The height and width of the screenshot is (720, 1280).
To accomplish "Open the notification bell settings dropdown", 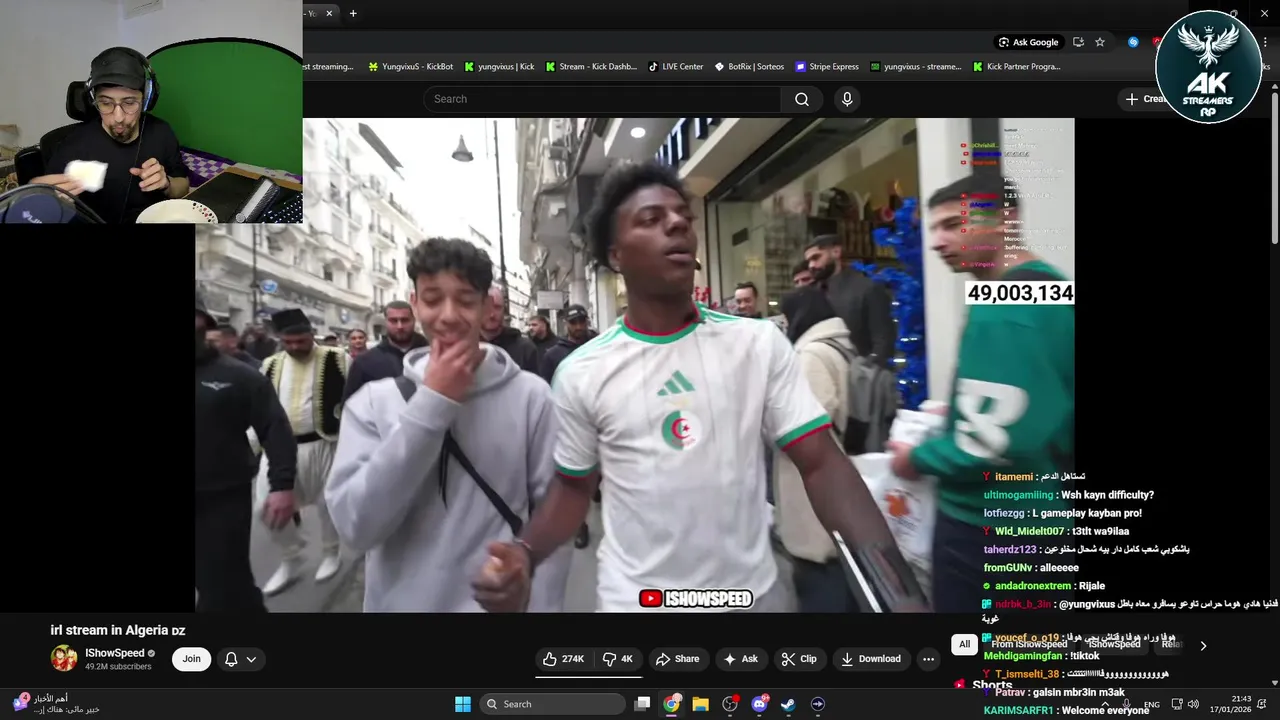I will [241, 659].
